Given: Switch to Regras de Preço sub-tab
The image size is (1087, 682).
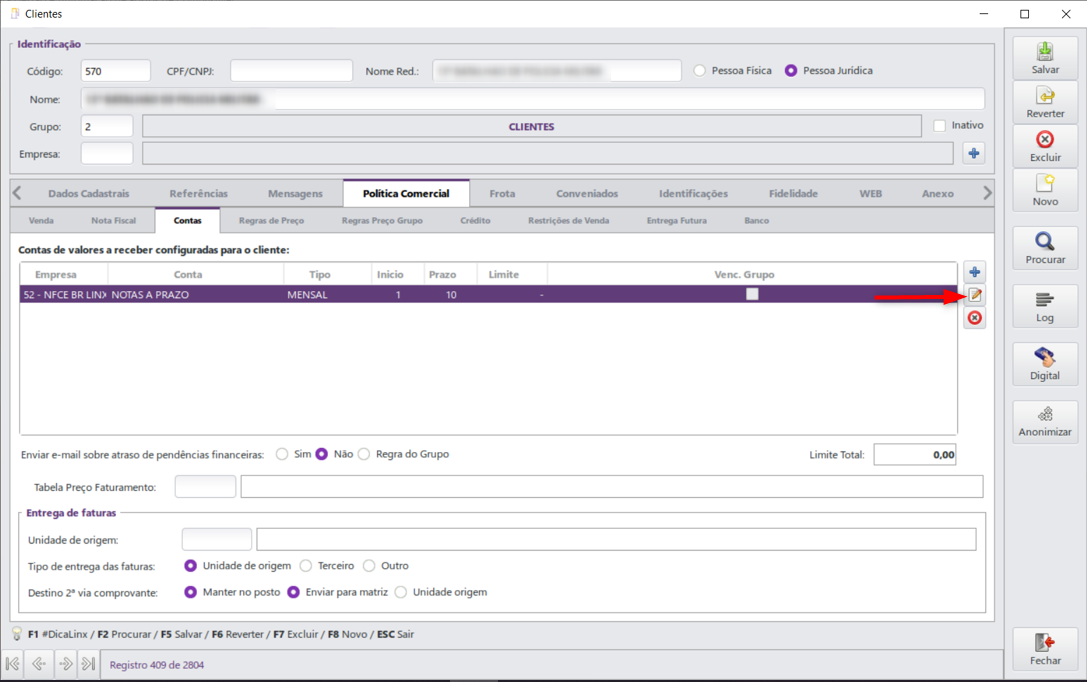Looking at the screenshot, I should (271, 220).
